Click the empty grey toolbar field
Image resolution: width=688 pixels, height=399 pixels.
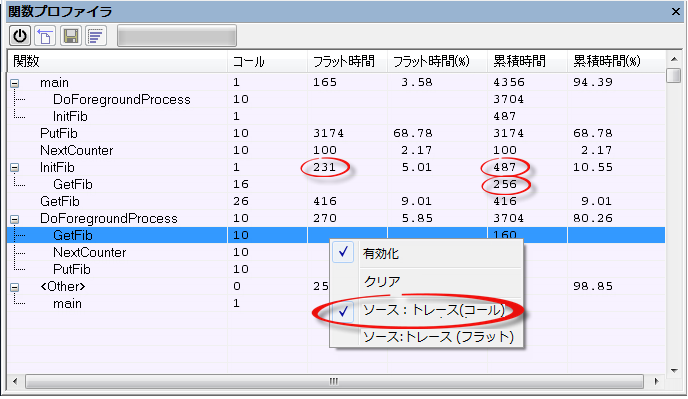pyautogui.click(x=177, y=36)
